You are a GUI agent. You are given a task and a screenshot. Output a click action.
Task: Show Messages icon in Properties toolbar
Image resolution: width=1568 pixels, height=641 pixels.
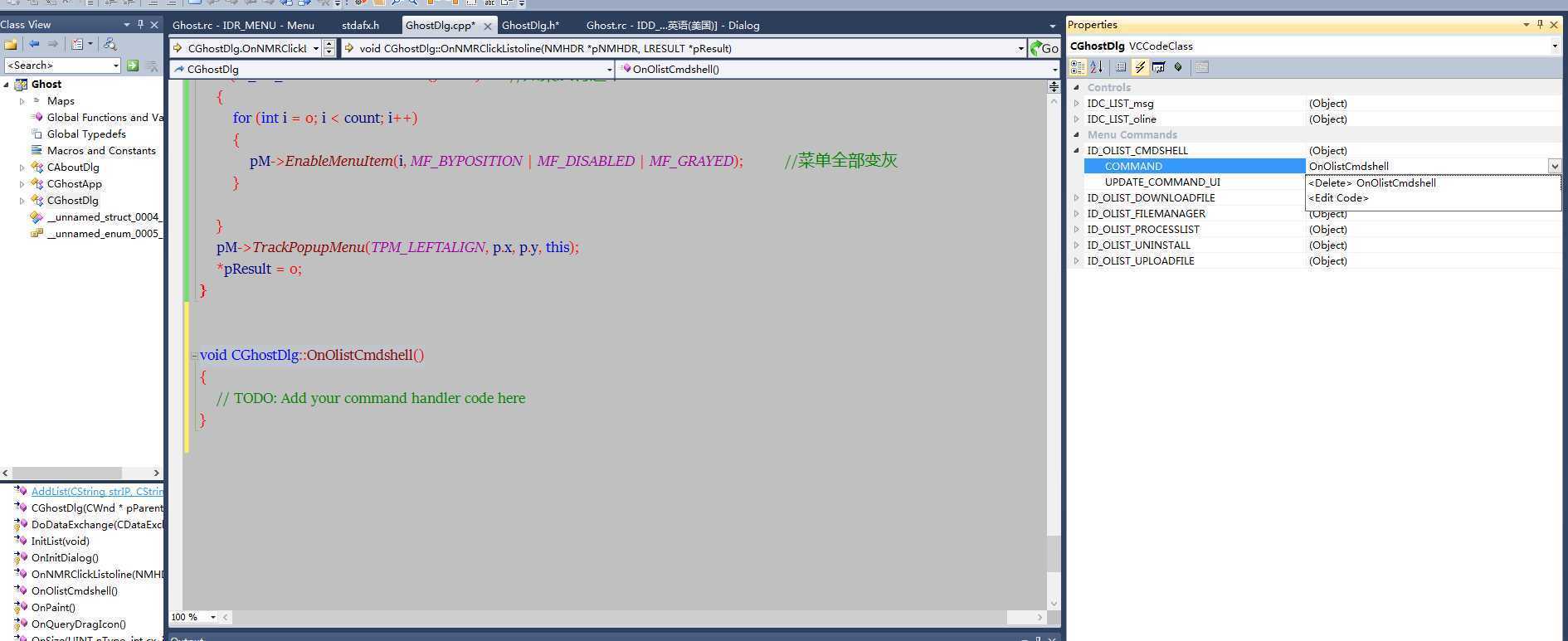1158,67
